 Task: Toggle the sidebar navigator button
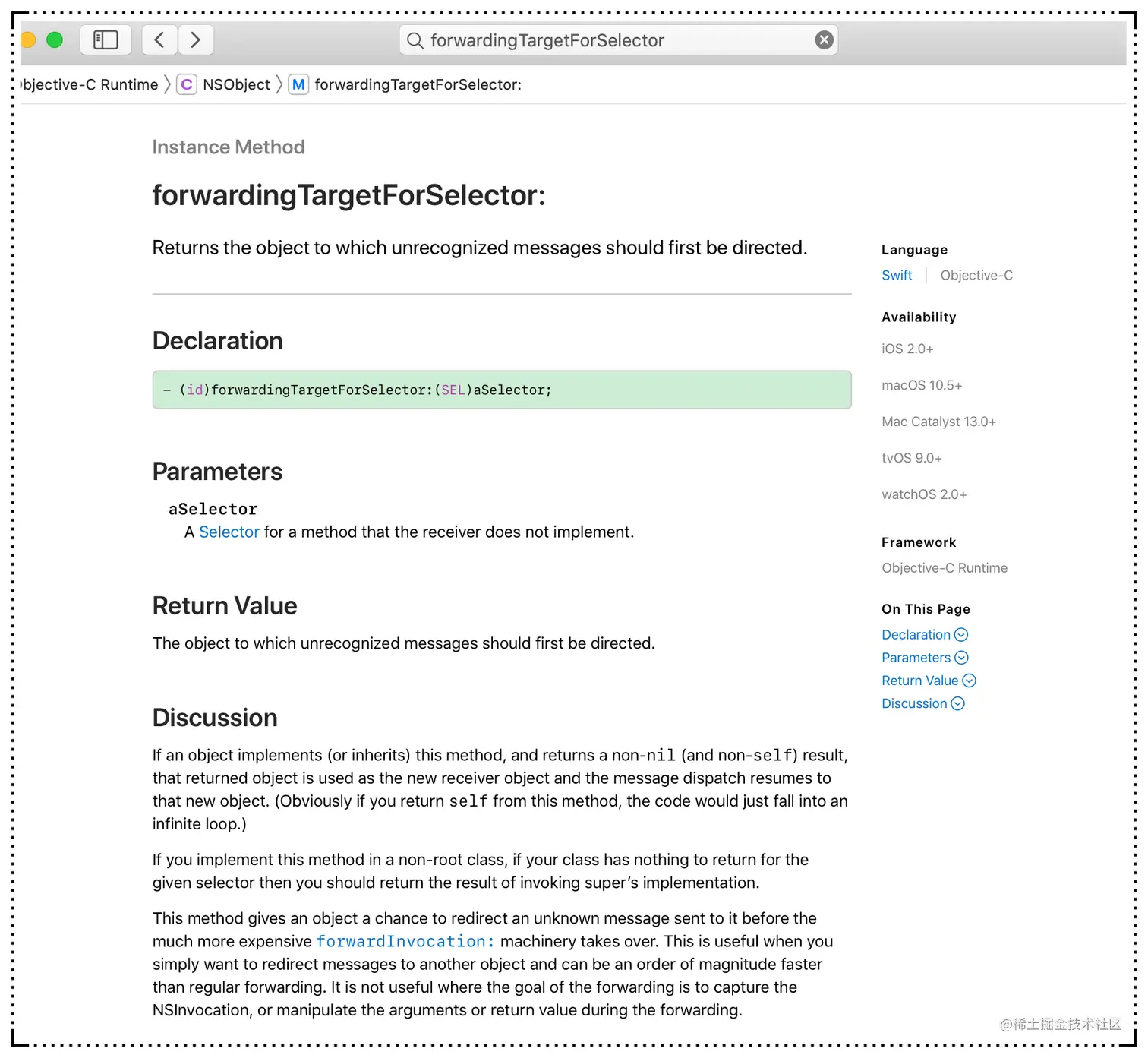[106, 39]
